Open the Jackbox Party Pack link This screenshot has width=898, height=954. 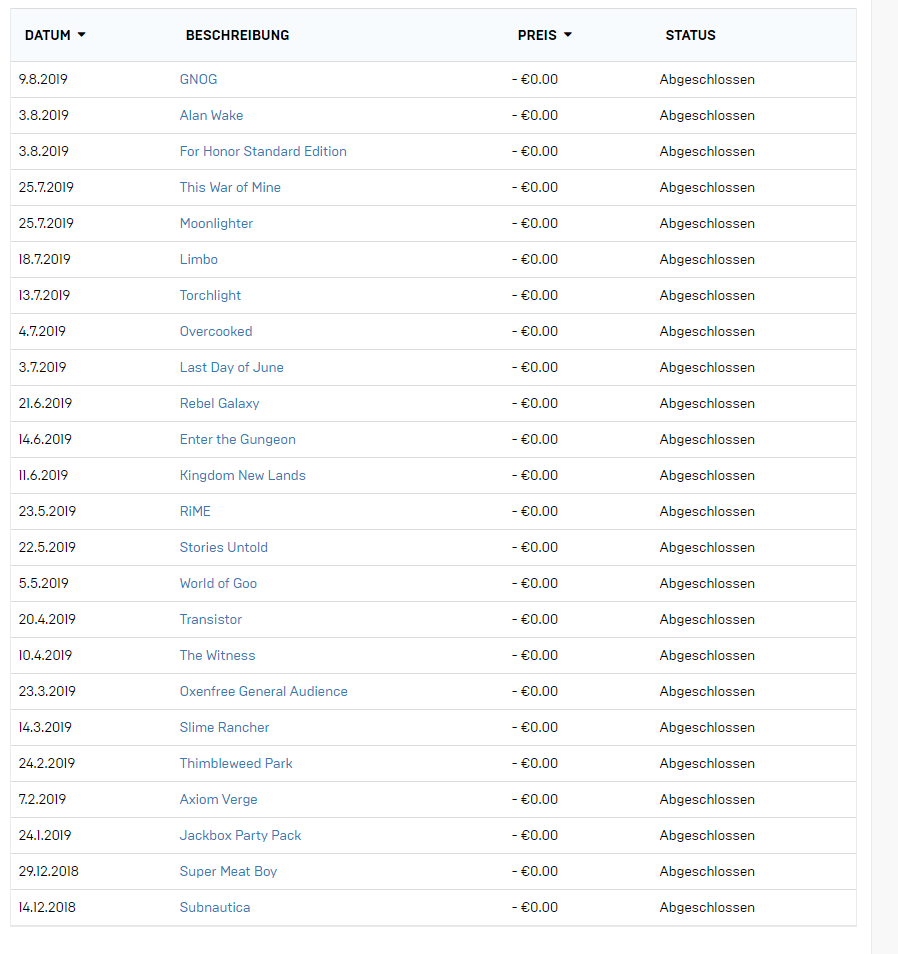[240, 835]
